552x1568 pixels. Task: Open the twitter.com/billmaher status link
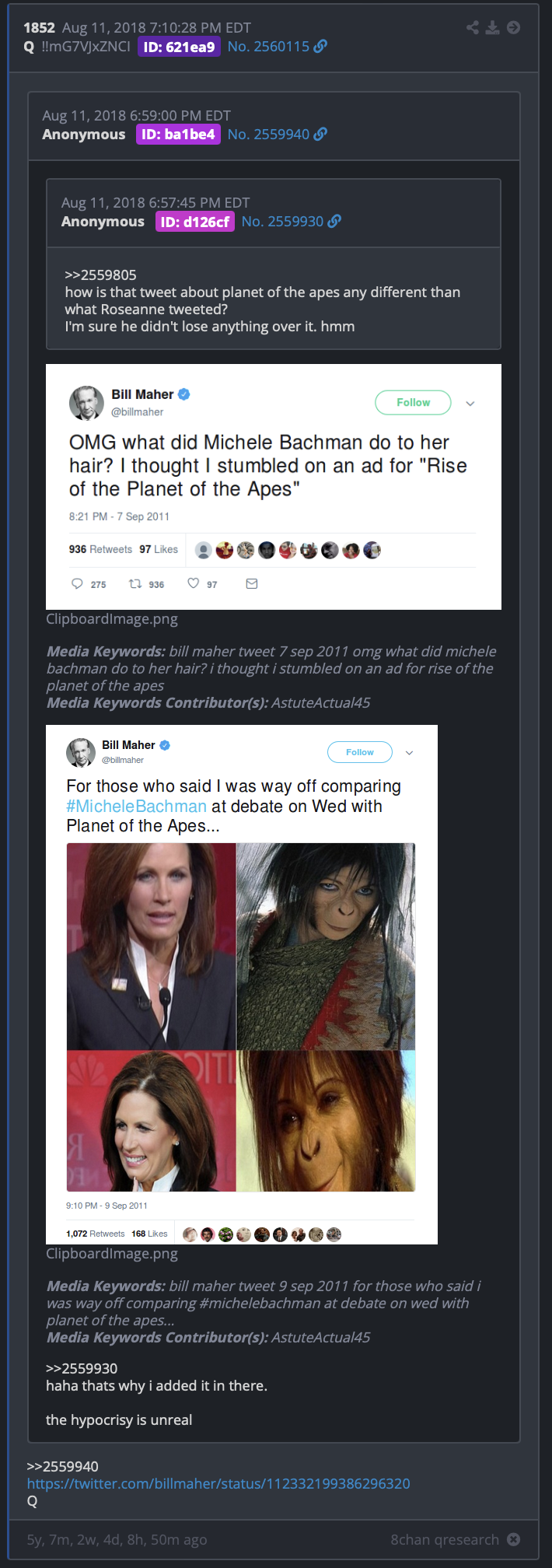coord(218,1483)
